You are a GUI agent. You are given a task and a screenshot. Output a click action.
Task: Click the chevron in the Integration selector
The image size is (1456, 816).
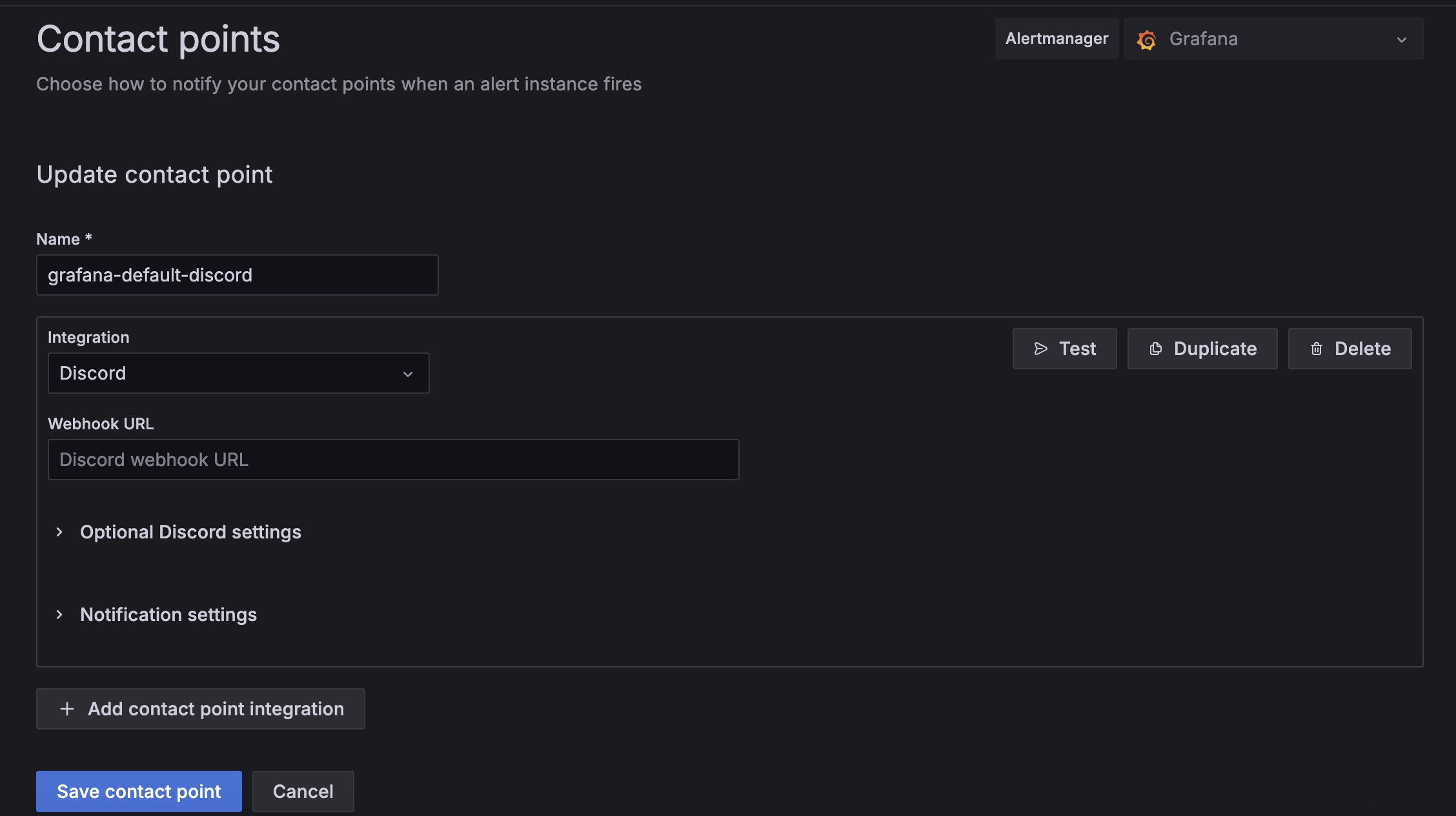(x=407, y=374)
